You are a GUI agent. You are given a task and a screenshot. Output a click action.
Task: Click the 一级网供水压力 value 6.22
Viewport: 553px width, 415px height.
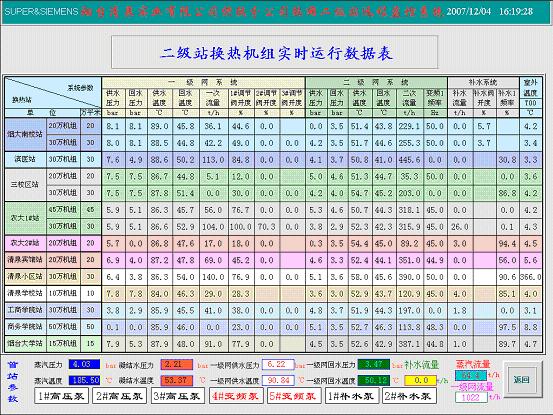[278, 364]
